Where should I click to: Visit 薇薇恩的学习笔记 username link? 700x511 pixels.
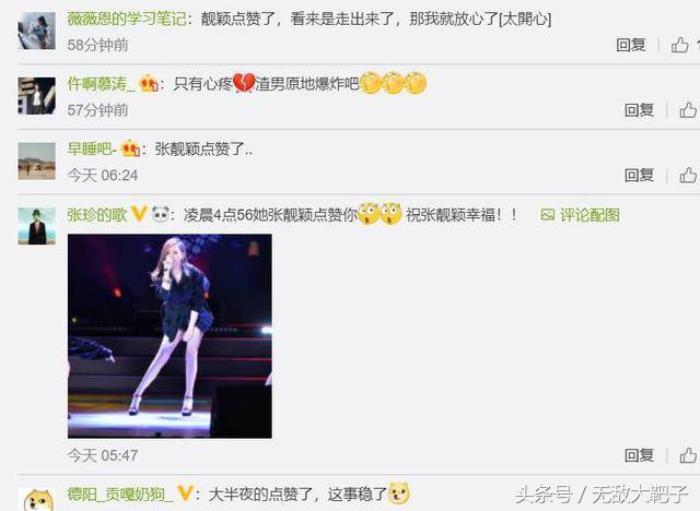click(126, 19)
